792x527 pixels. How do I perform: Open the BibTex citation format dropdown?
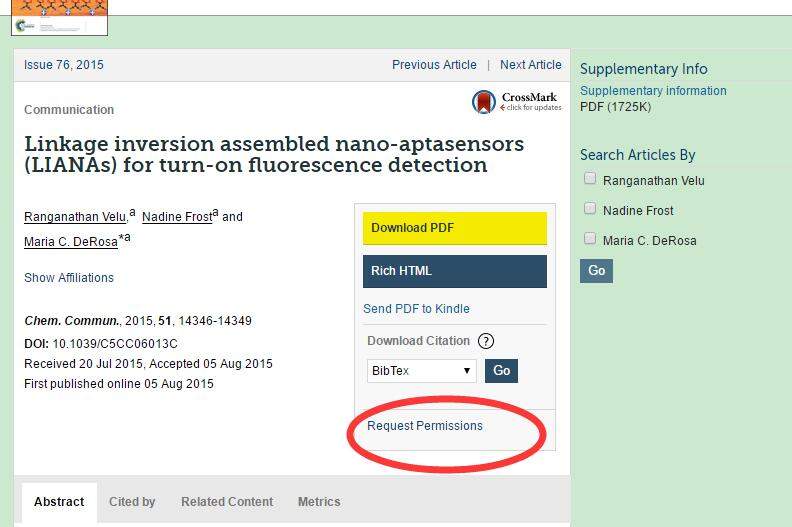pos(421,371)
